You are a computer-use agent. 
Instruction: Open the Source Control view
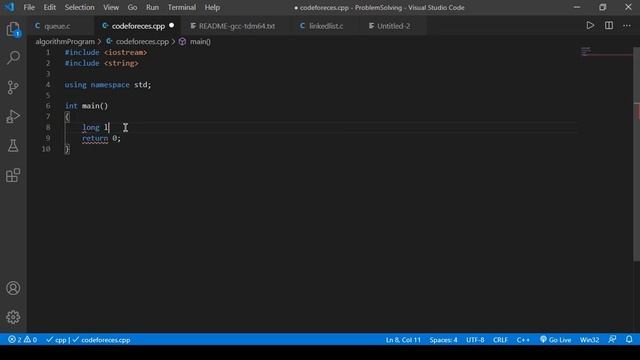click(x=13, y=87)
